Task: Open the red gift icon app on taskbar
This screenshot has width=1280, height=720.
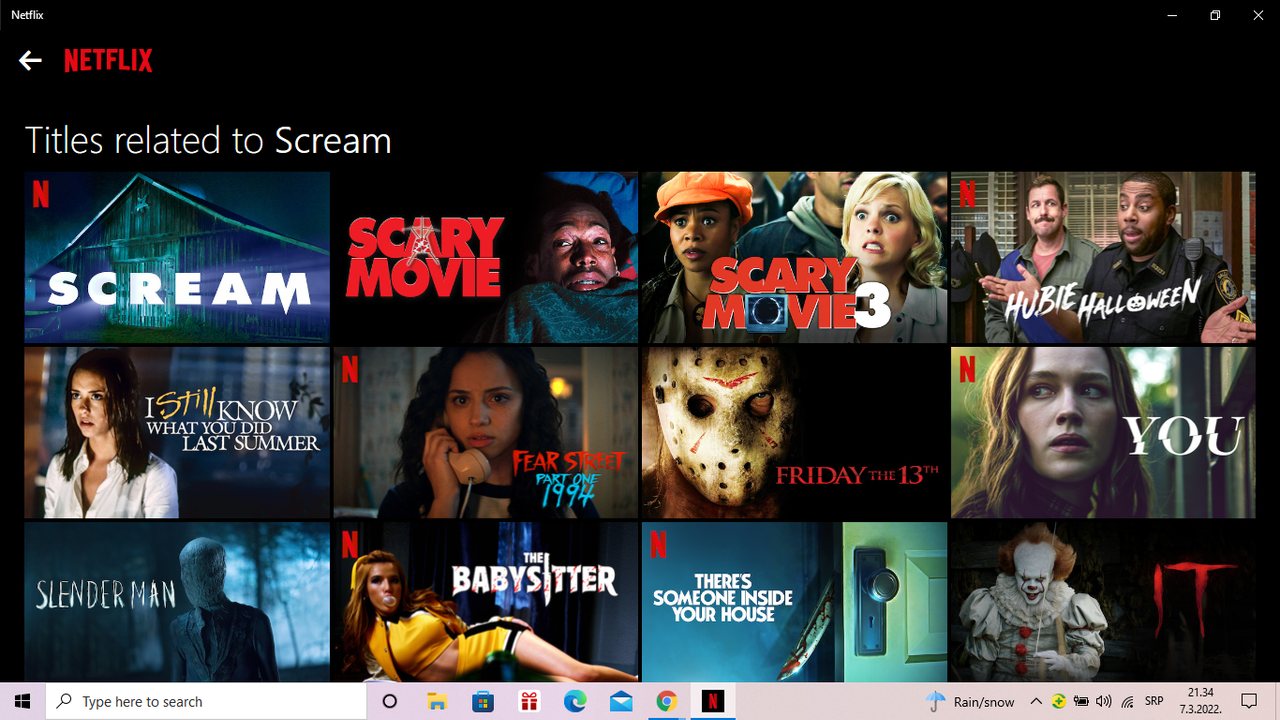Action: 529,702
